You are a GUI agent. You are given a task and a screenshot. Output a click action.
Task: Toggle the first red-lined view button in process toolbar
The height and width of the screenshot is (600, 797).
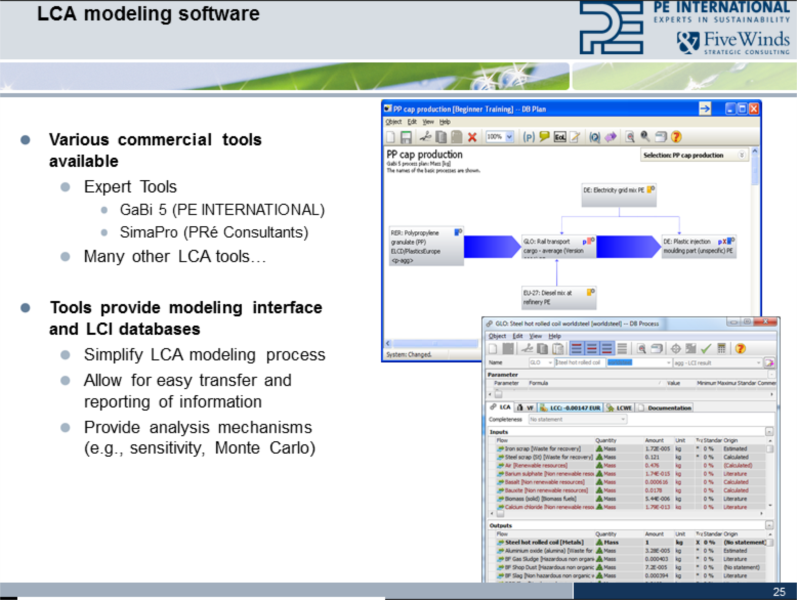(577, 348)
